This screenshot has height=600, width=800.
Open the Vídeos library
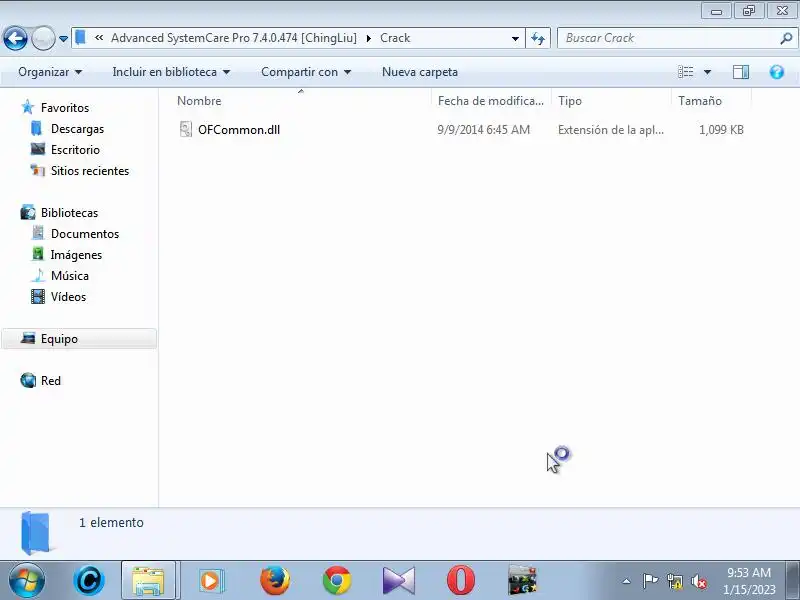coord(68,296)
